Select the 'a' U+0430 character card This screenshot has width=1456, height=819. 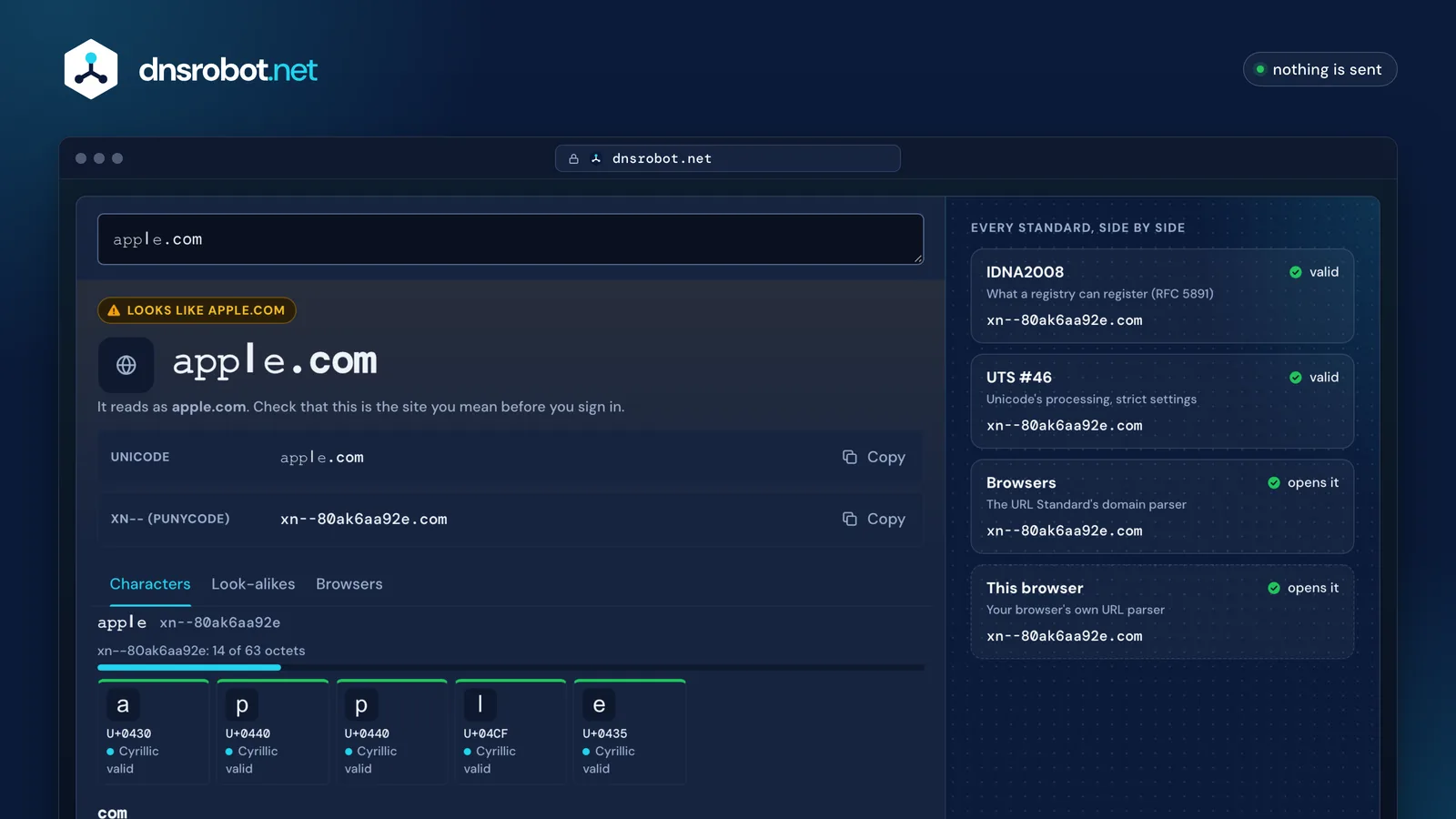(x=154, y=732)
